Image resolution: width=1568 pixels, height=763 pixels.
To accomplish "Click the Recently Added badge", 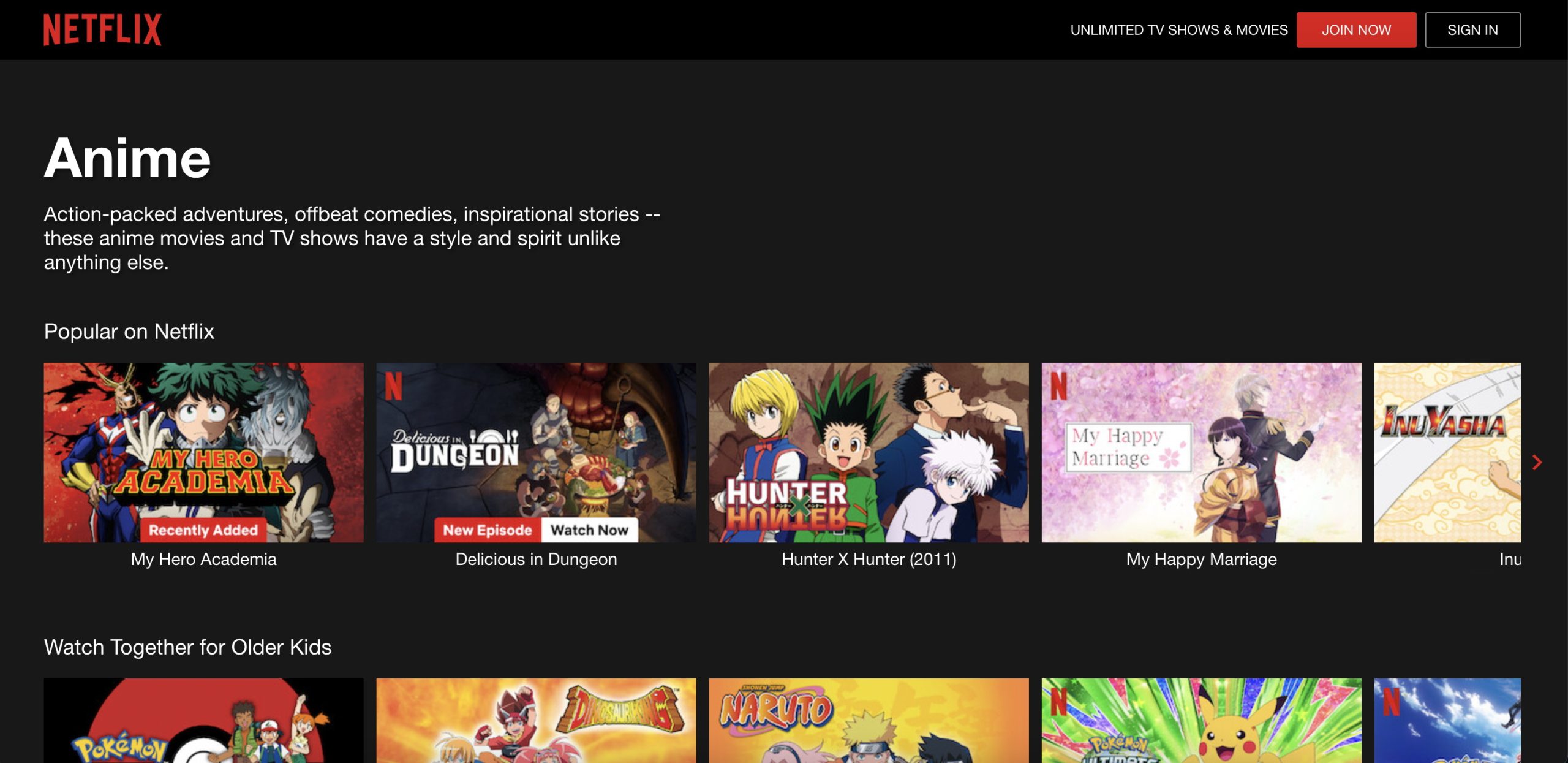I will pos(203,530).
